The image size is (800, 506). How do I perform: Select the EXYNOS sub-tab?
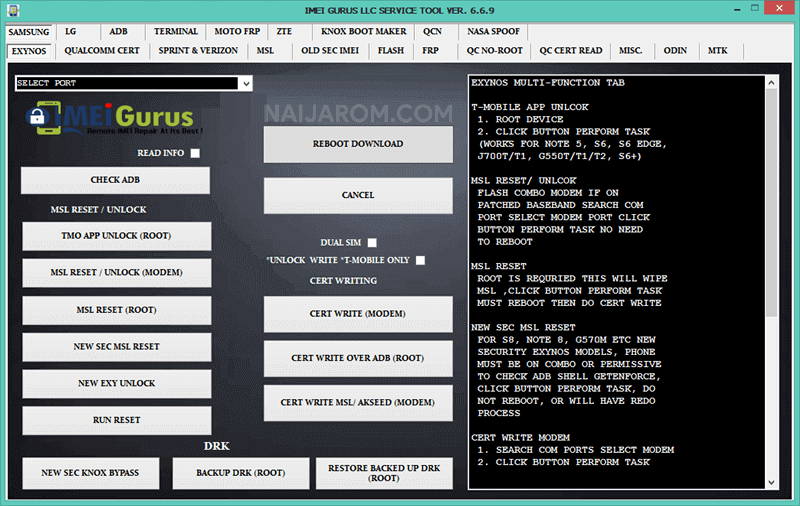pyautogui.click(x=29, y=51)
